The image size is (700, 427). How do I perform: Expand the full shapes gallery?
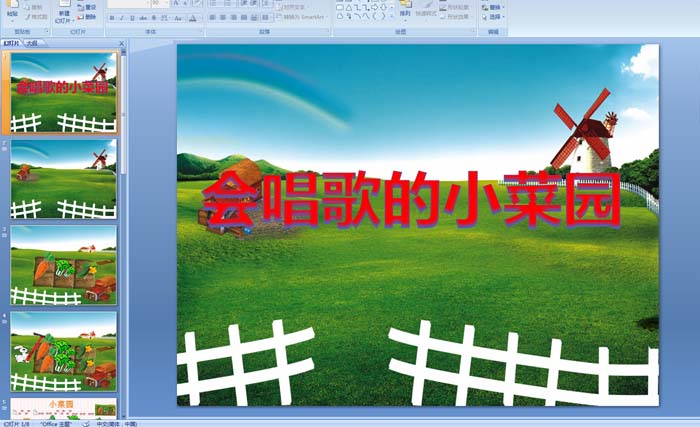[x=392, y=17]
